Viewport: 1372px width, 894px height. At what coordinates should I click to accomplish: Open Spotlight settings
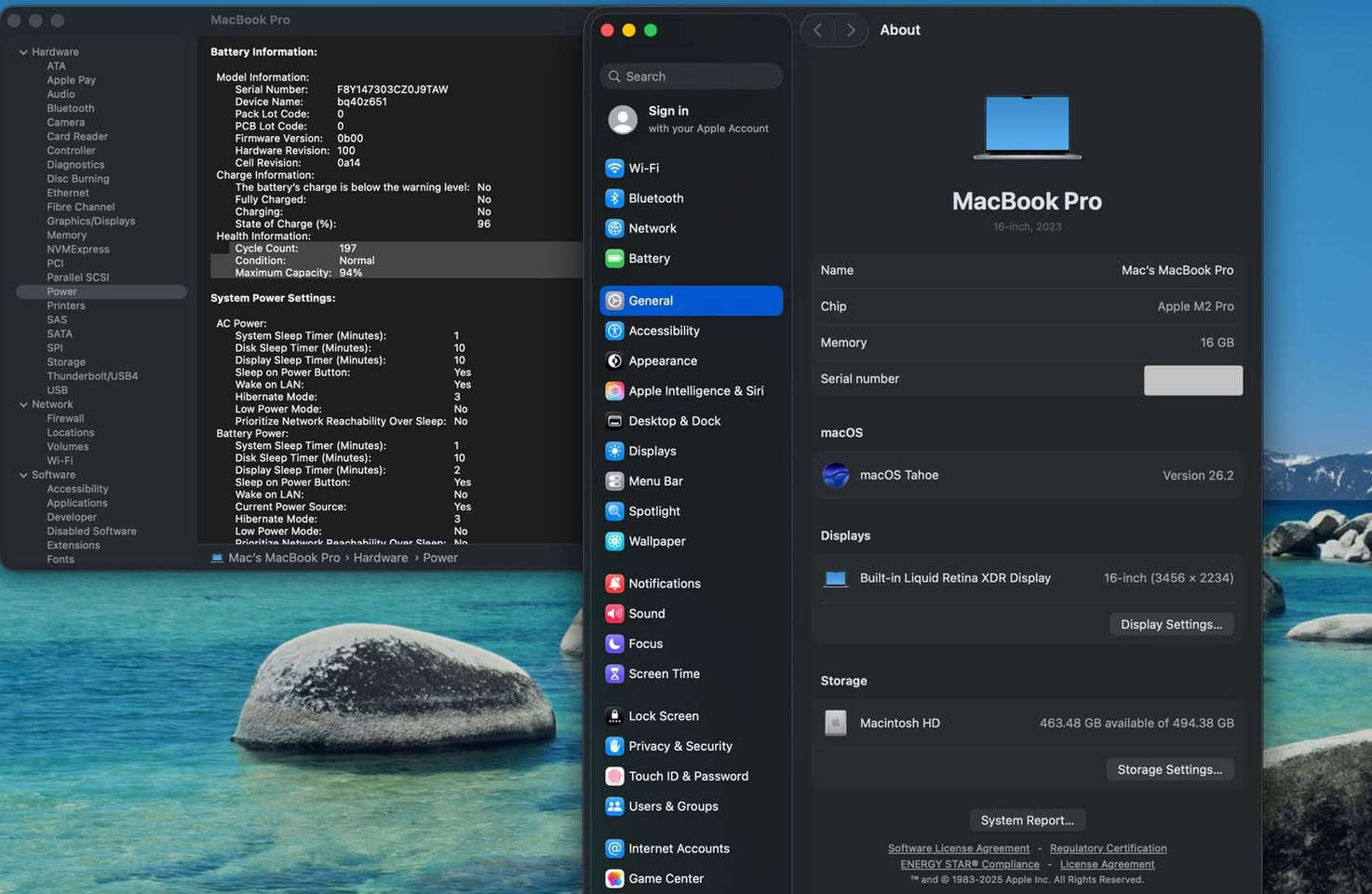coord(654,510)
